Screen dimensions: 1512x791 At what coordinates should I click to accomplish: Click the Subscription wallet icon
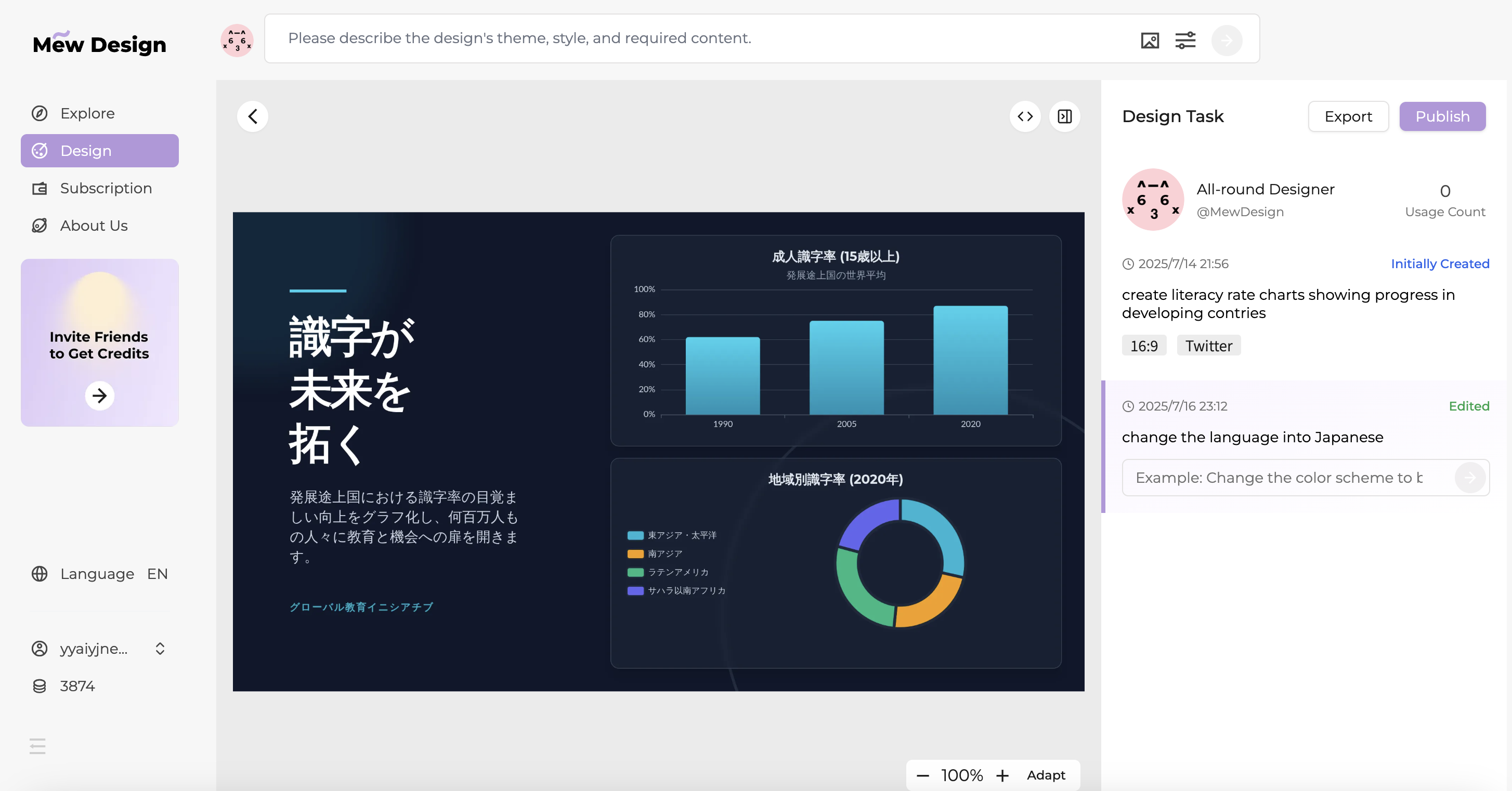tap(40, 188)
